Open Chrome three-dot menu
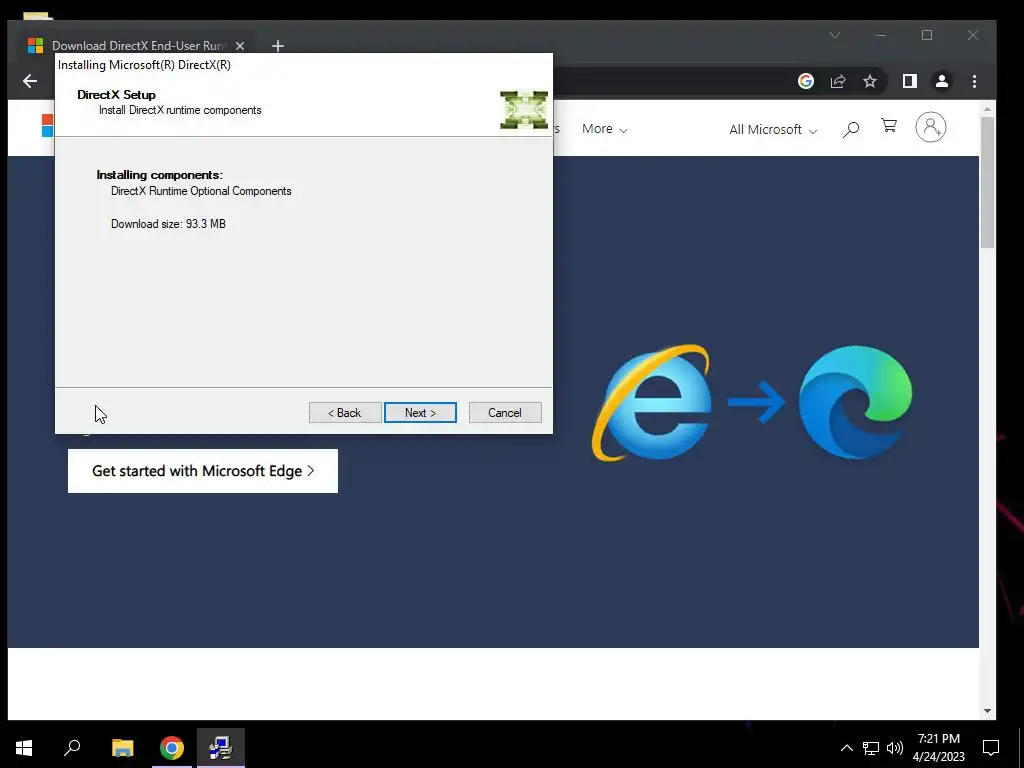 pyautogui.click(x=974, y=81)
